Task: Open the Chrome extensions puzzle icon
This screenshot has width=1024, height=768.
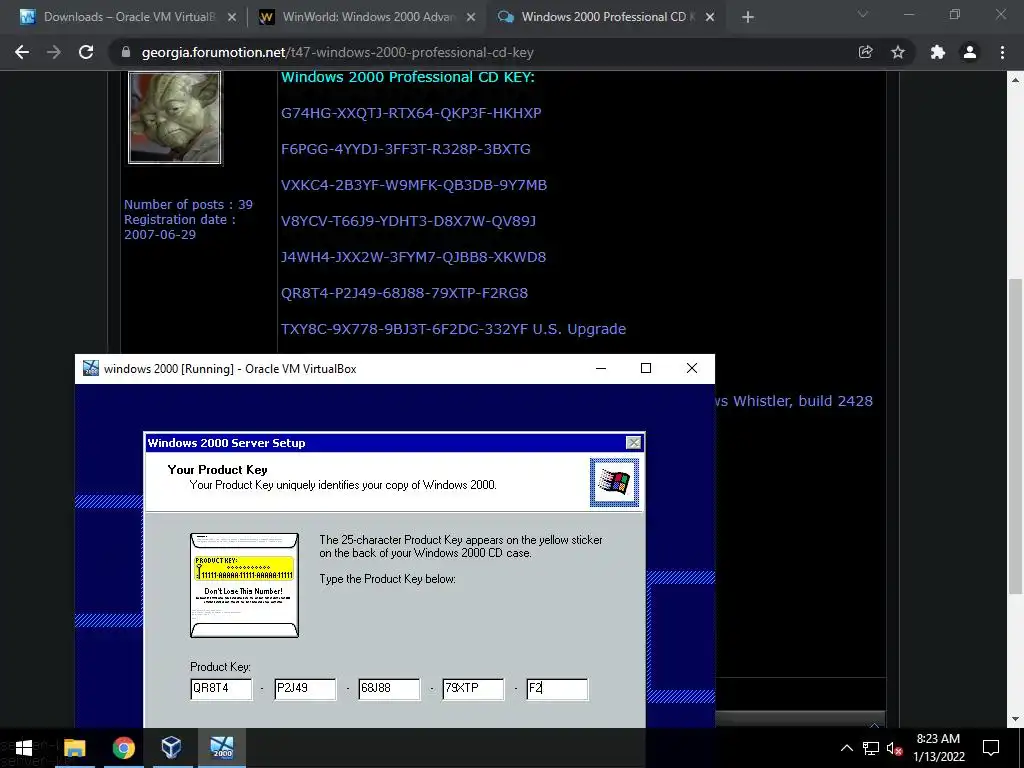Action: click(938, 52)
